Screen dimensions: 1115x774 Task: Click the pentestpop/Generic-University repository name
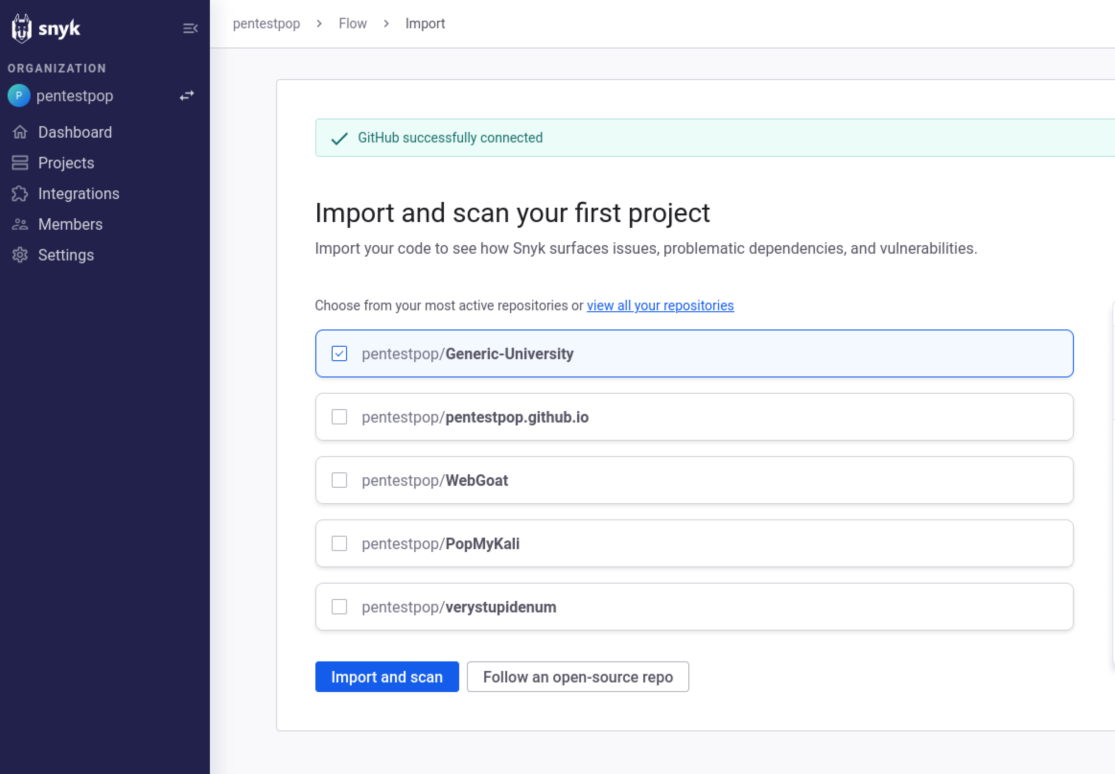click(x=467, y=354)
